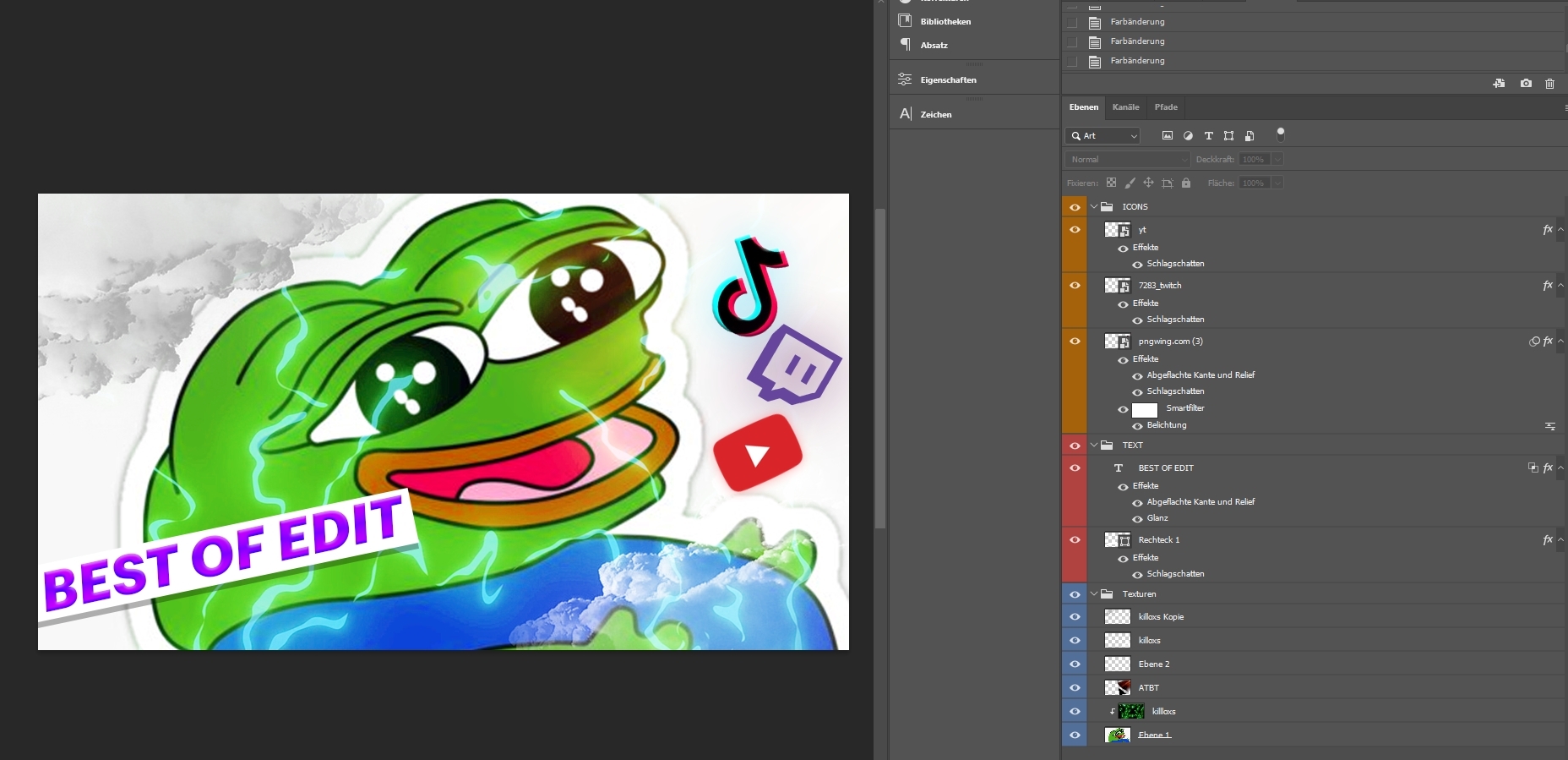Image resolution: width=1568 pixels, height=760 pixels.
Task: Click the TikTok logo on the canvas
Action: coord(751,285)
